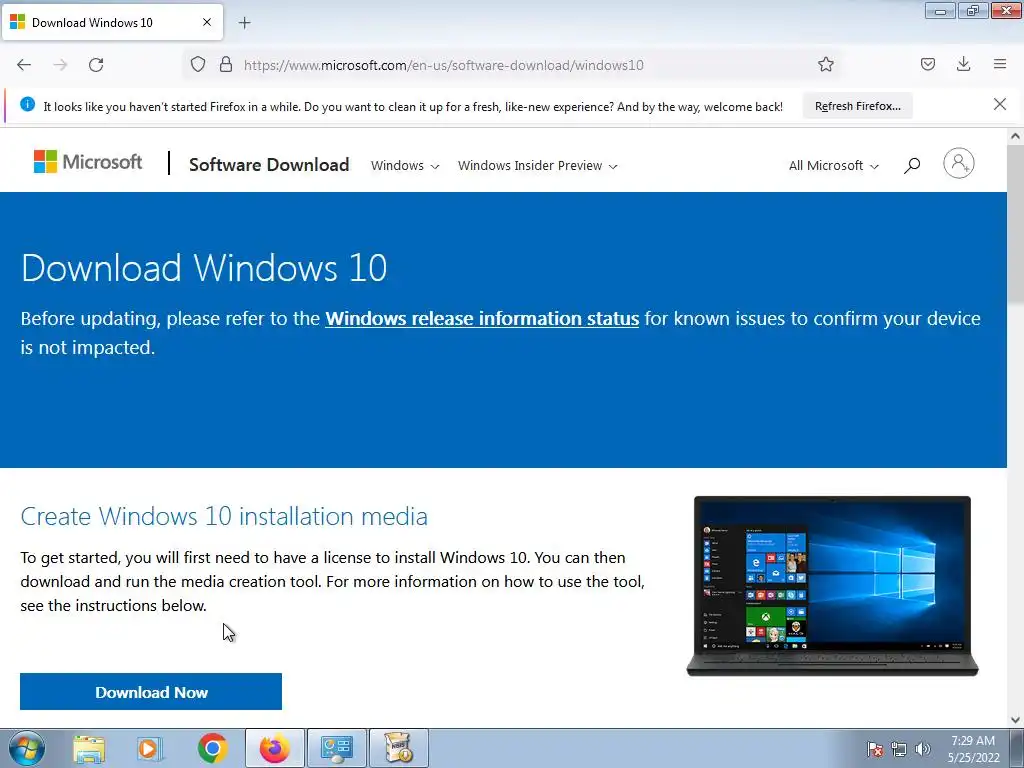Open the Control Panel taskbar item

coord(336,748)
